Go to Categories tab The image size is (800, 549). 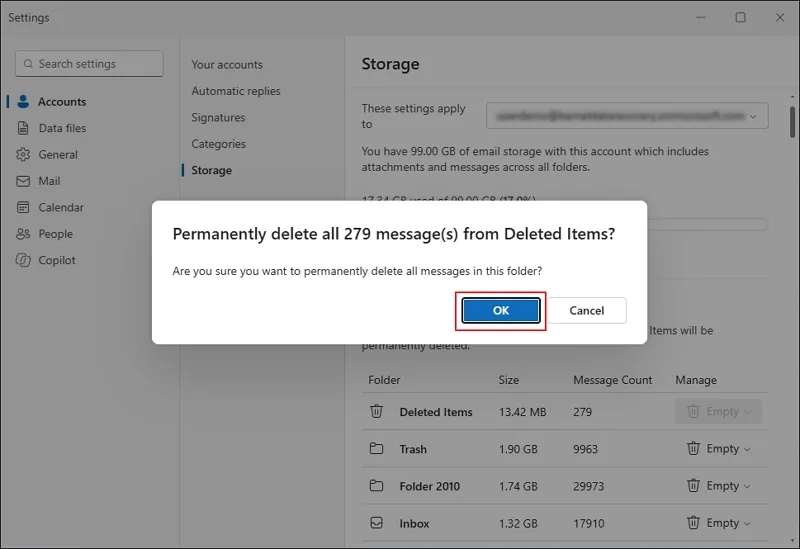(x=218, y=144)
